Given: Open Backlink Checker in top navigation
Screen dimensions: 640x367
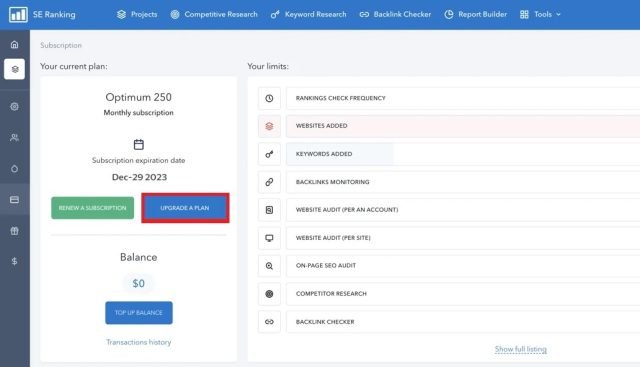Looking at the screenshot, I should coord(395,14).
